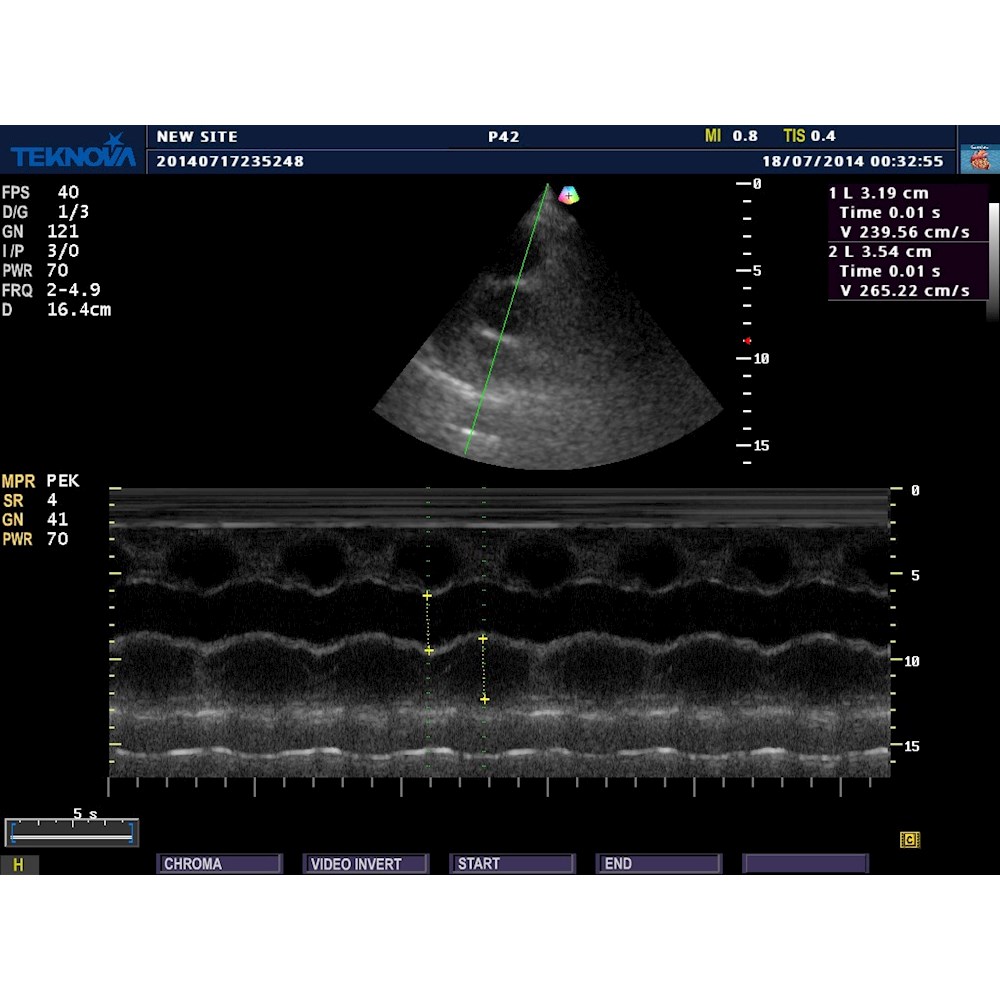Viewport: 1000px width, 1000px height.
Task: Click the probe orientation marker above the sector image
Action: [569, 196]
